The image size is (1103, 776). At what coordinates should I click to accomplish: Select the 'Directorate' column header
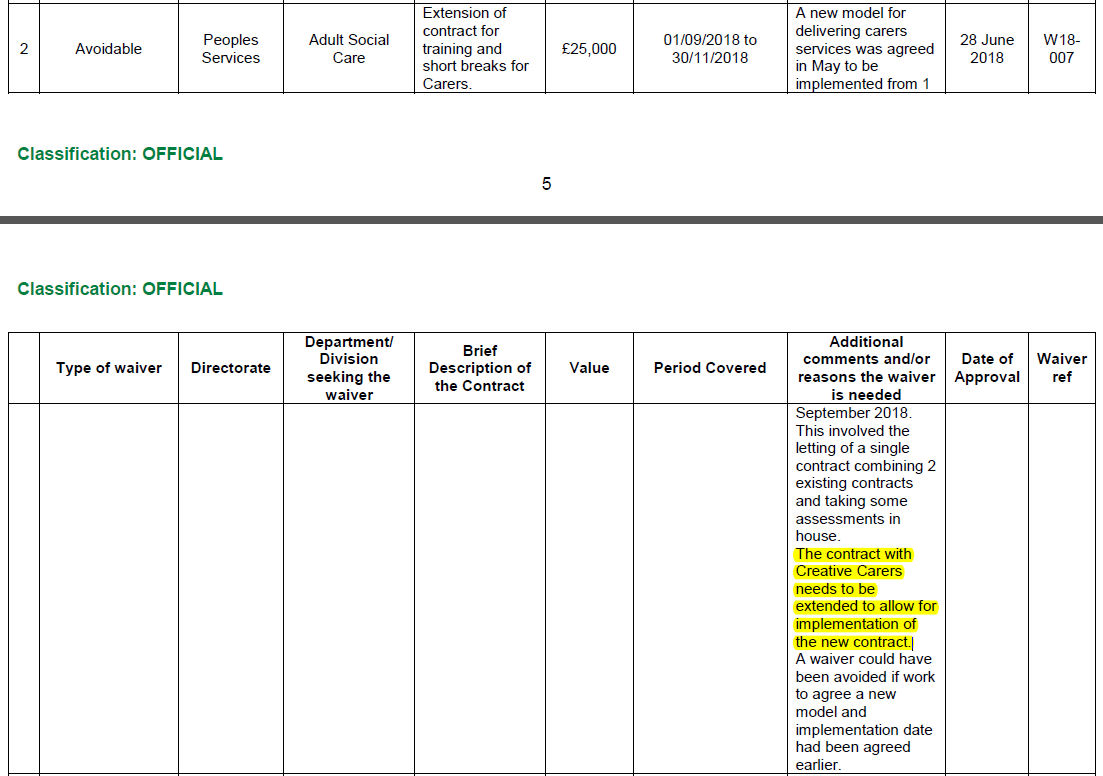pyautogui.click(x=230, y=368)
